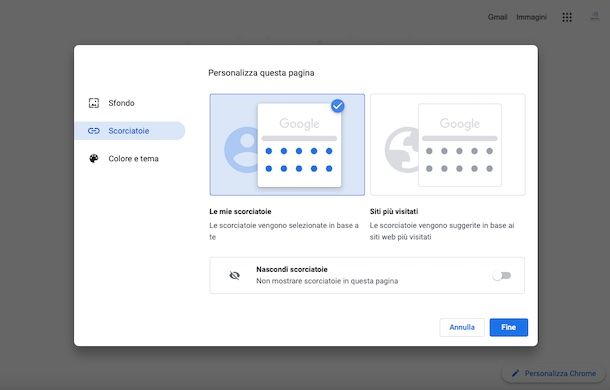Click the Nascondi scorciatoie heading
The width and height of the screenshot is (610, 390).
[x=292, y=269]
